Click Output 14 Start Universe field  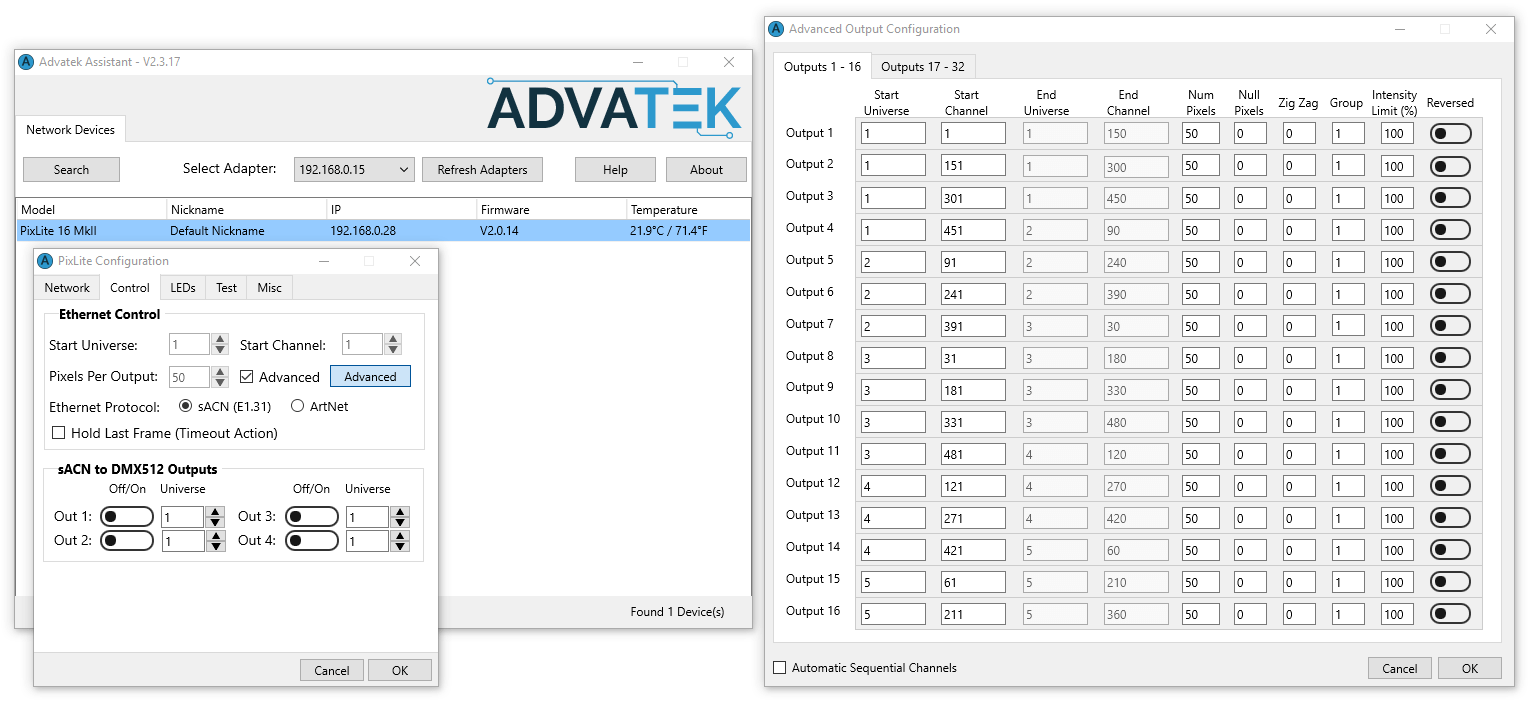(x=893, y=550)
